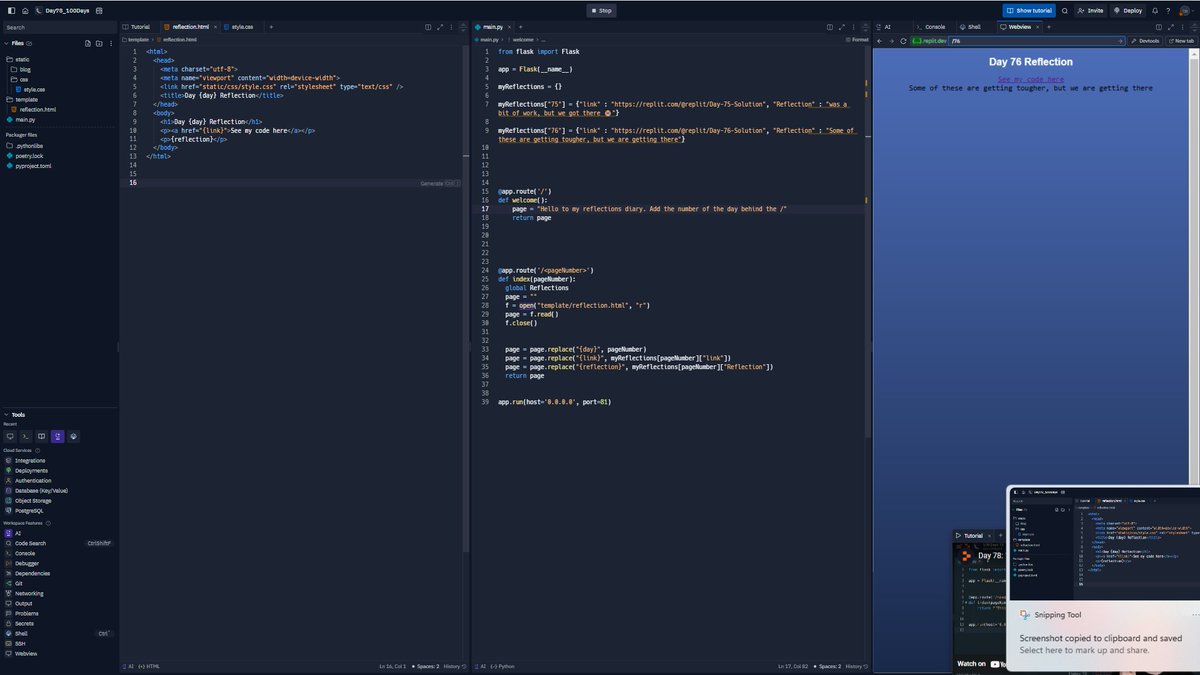Click the Deploy button
Viewport: 1200px width, 675px height.
1128,10
